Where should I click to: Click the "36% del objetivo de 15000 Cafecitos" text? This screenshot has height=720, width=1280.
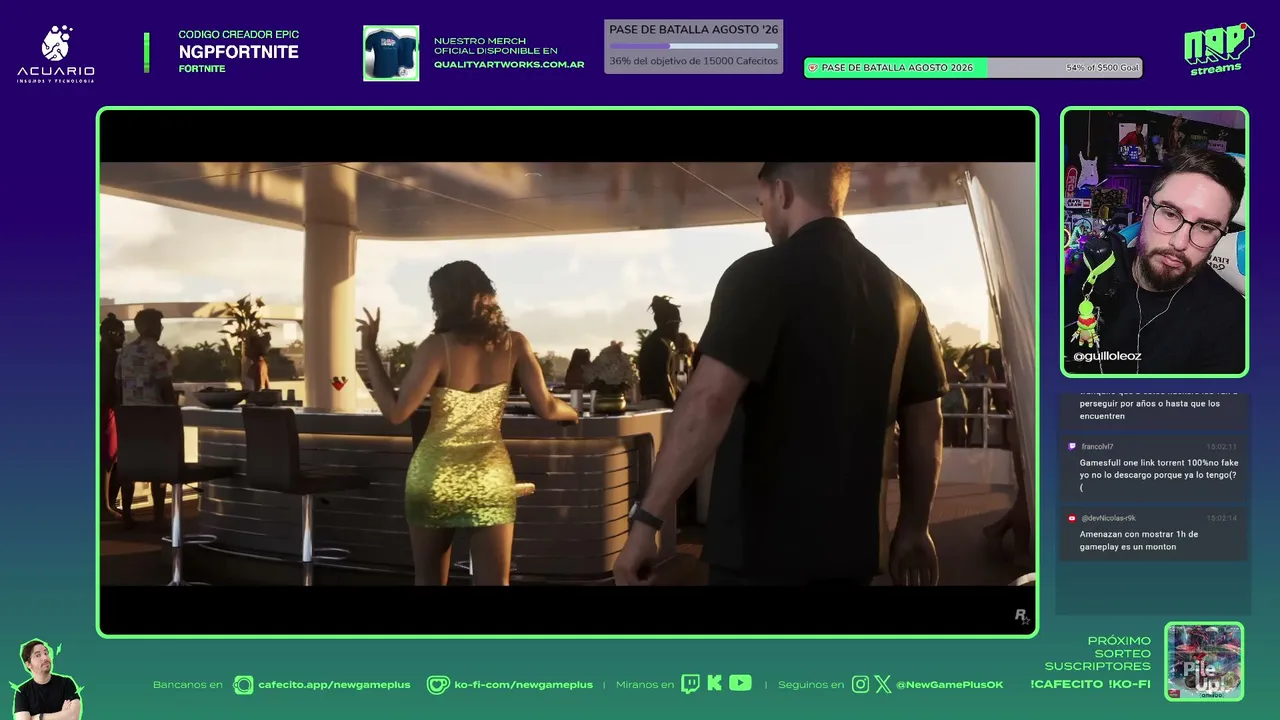[693, 62]
